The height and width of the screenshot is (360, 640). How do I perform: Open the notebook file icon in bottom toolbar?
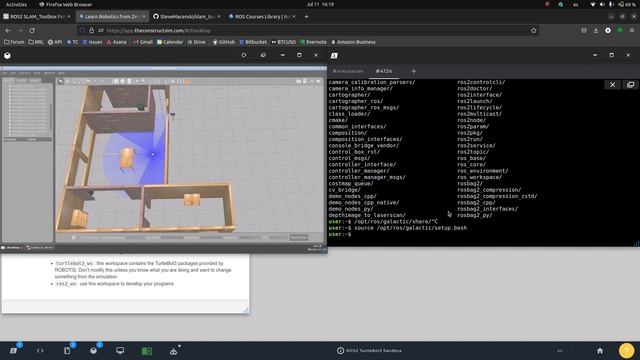click(67, 351)
